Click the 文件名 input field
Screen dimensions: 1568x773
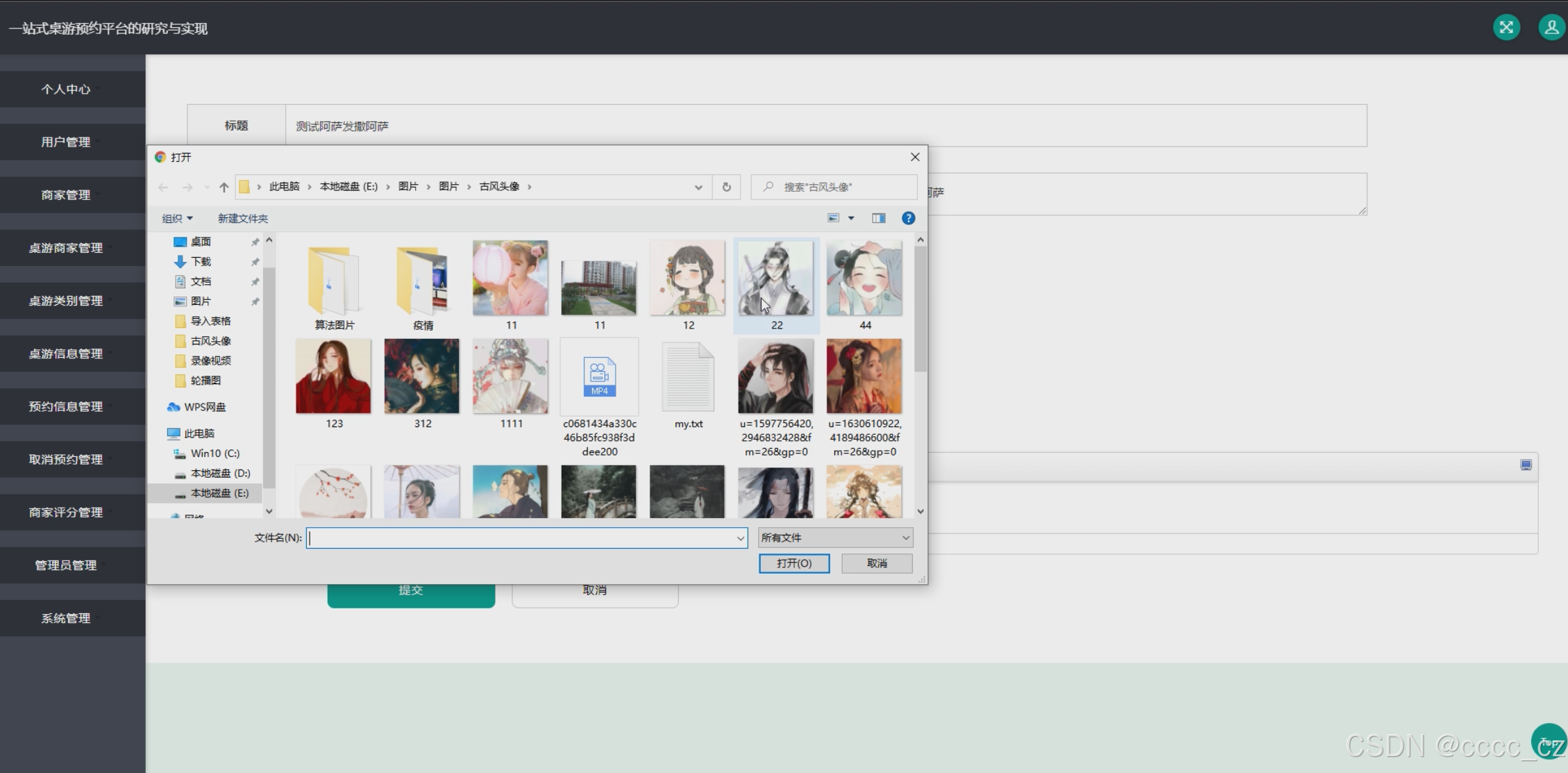tap(521, 538)
